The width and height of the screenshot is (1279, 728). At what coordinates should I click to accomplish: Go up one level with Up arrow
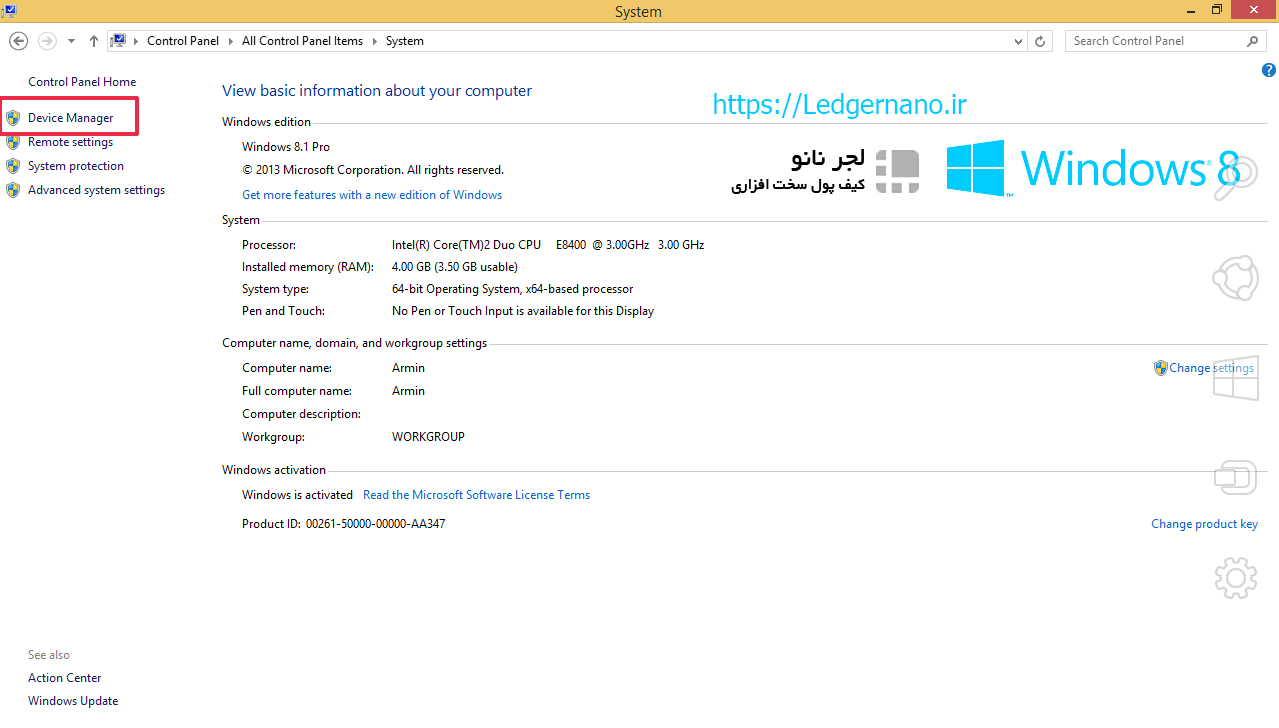point(94,41)
